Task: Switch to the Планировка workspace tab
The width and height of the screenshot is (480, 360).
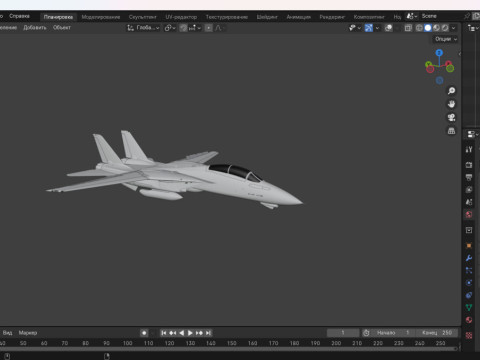Action: point(58,17)
